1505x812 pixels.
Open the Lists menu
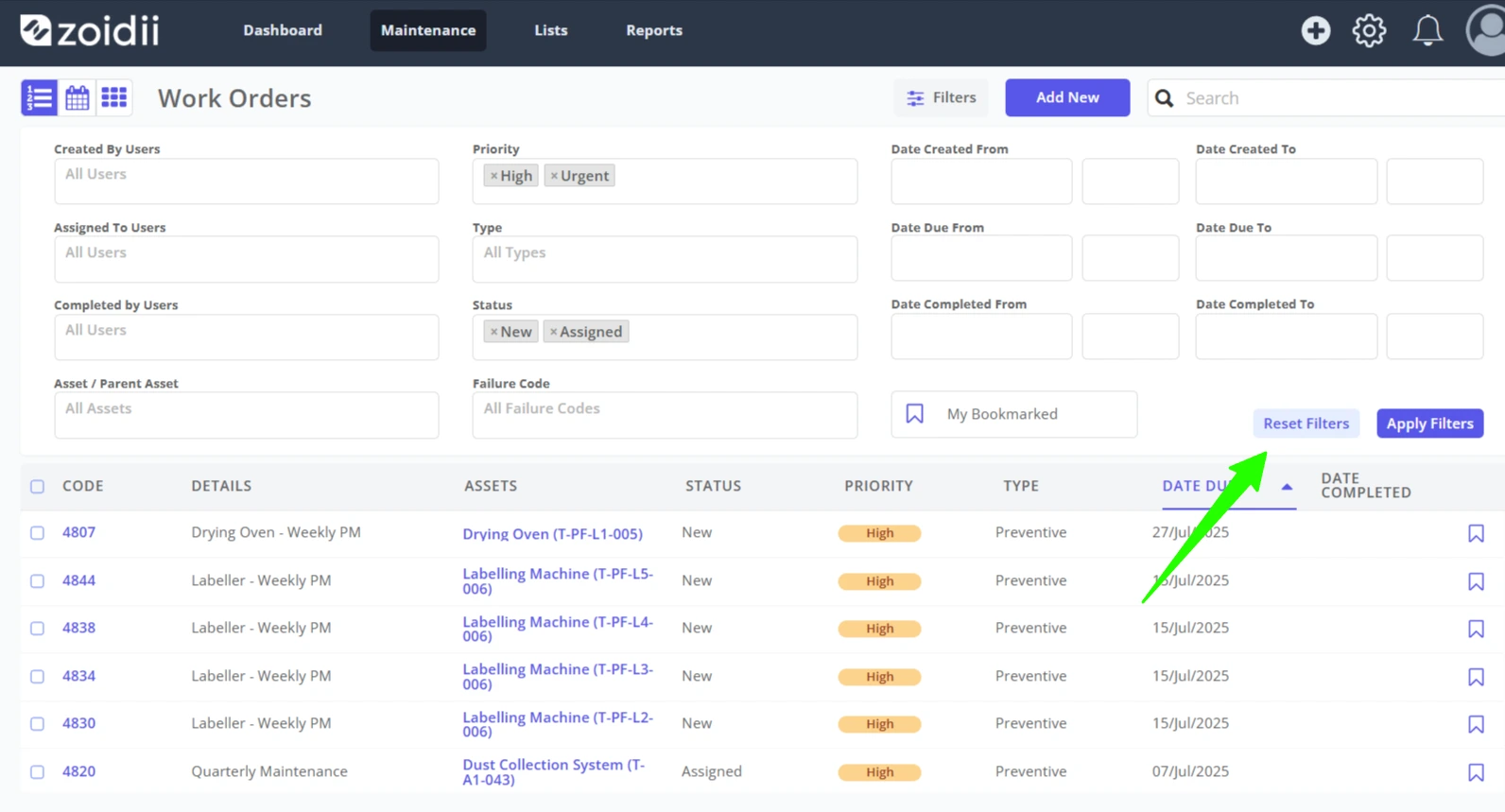coord(551,30)
